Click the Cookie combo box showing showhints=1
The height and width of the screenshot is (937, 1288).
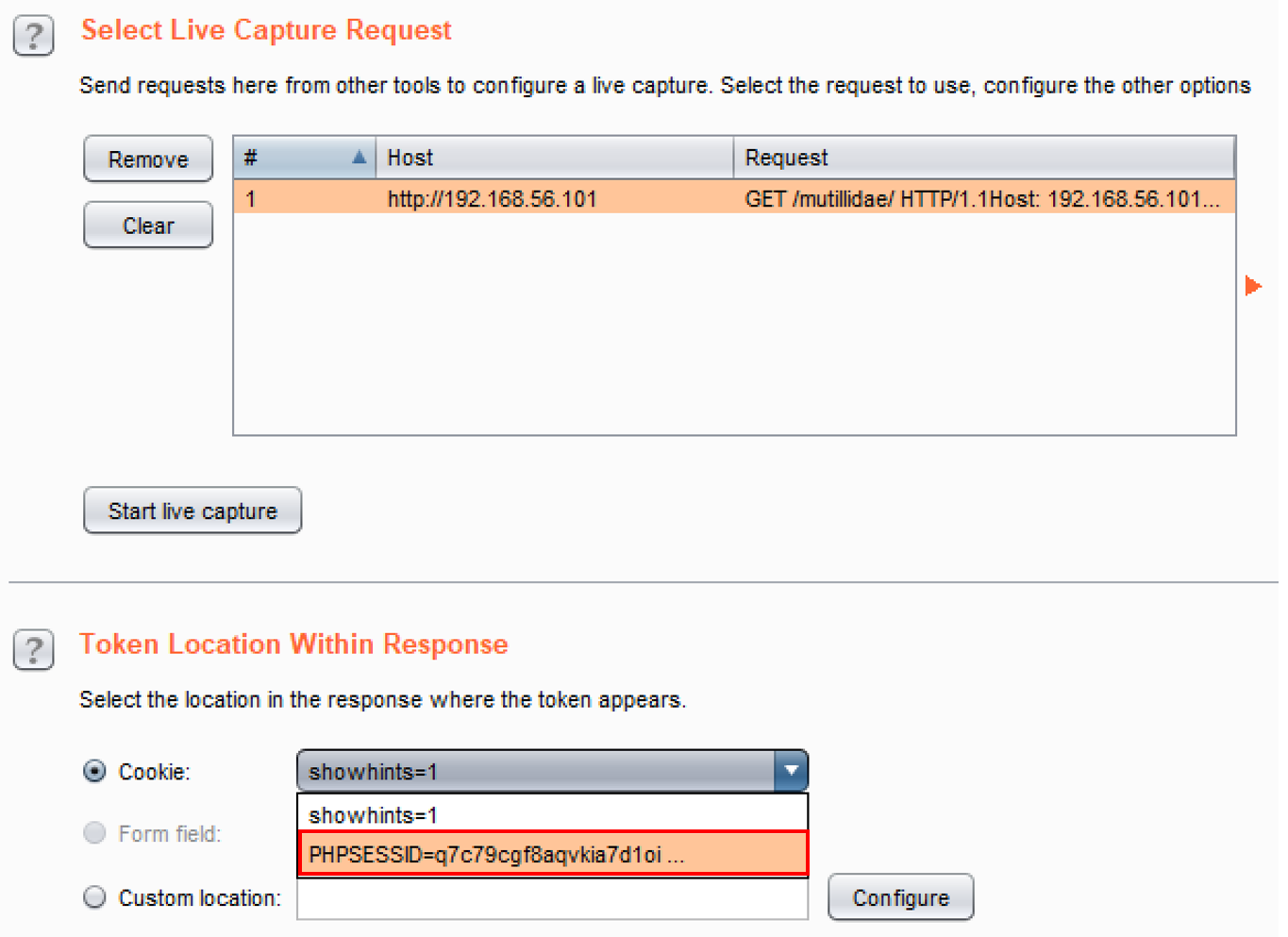coord(536,771)
